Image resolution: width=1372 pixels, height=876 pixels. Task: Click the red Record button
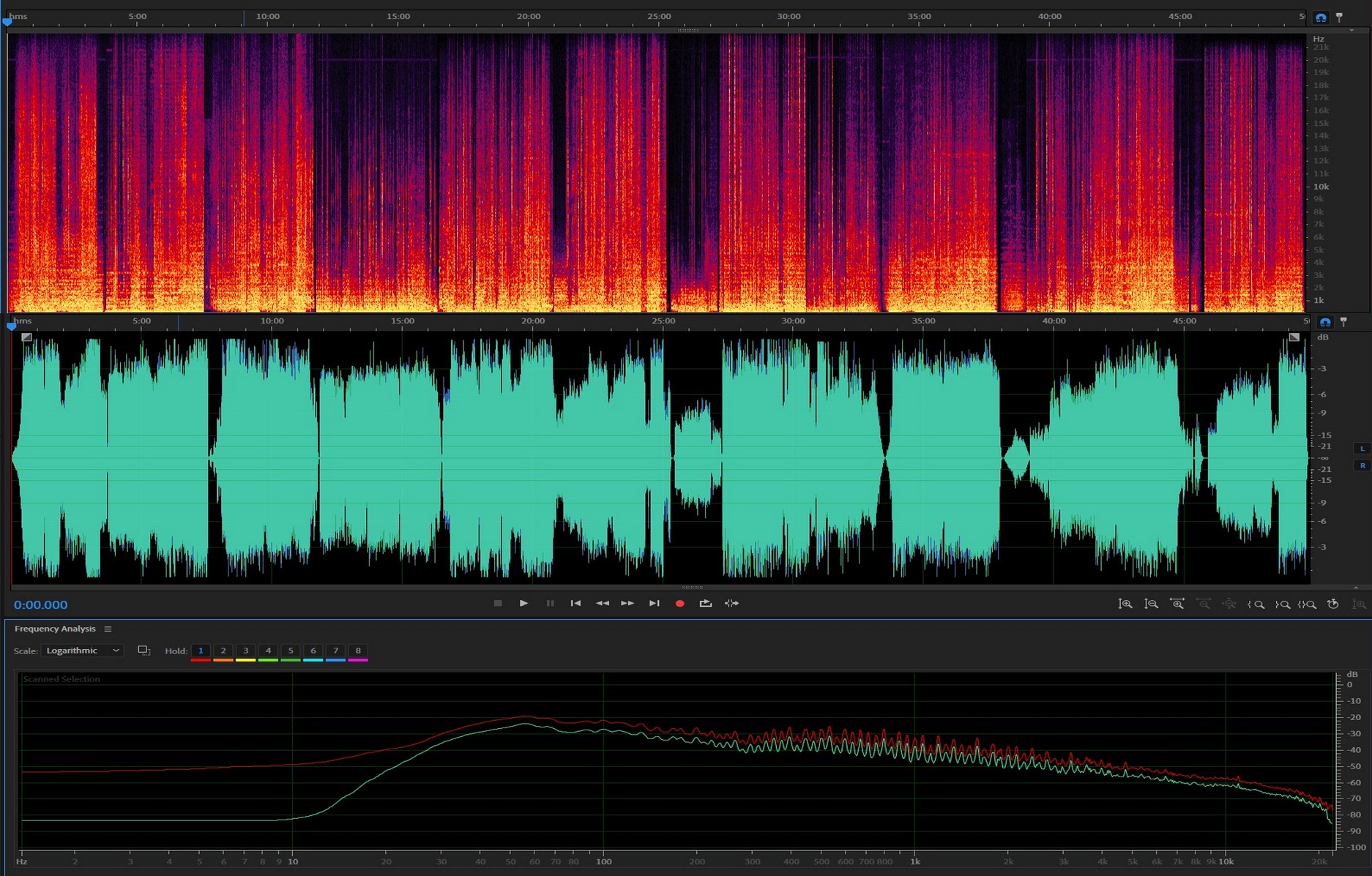click(679, 603)
